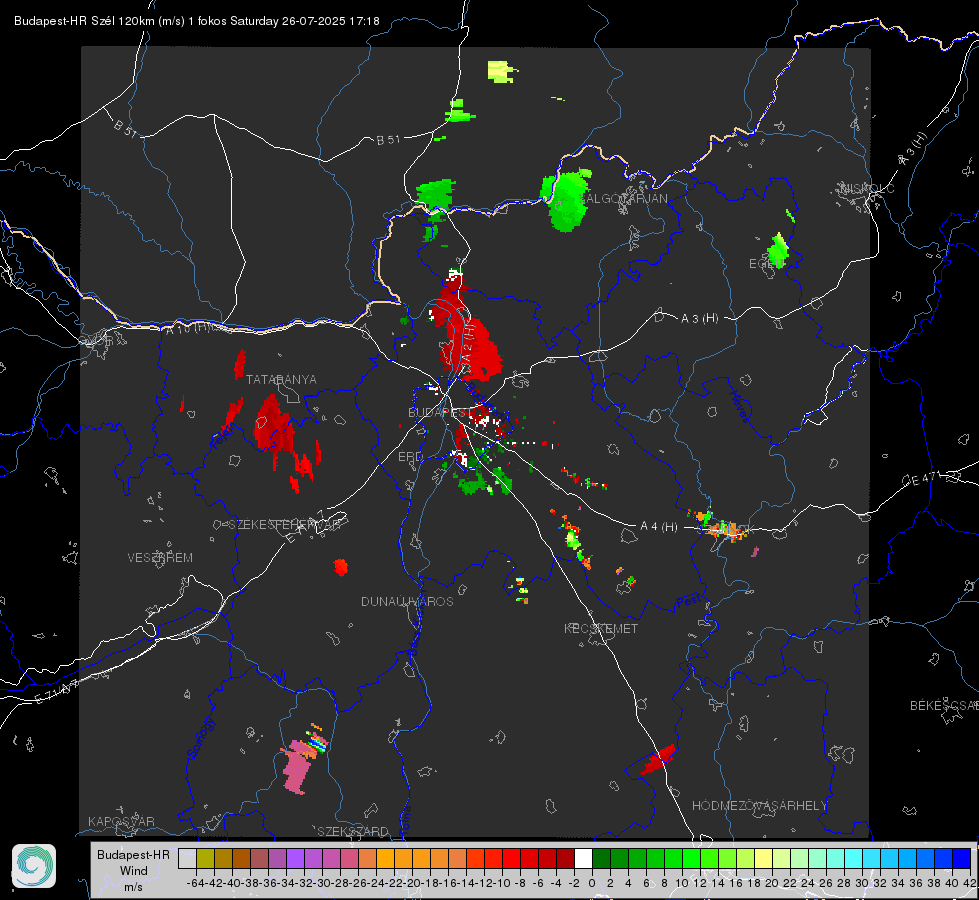Click the red echo on the road near Hódmezővásárhely
The width and height of the screenshot is (979, 900).
coord(659,759)
